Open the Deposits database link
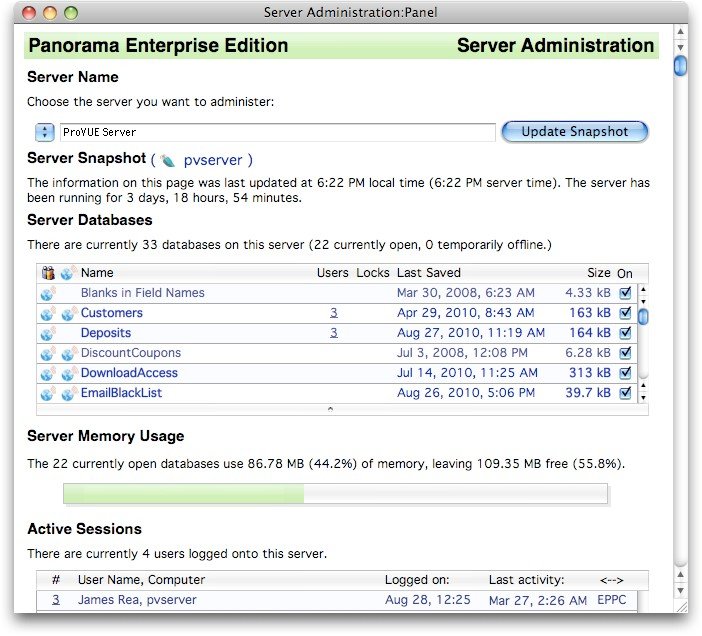This screenshot has width=702, height=636. point(106,333)
